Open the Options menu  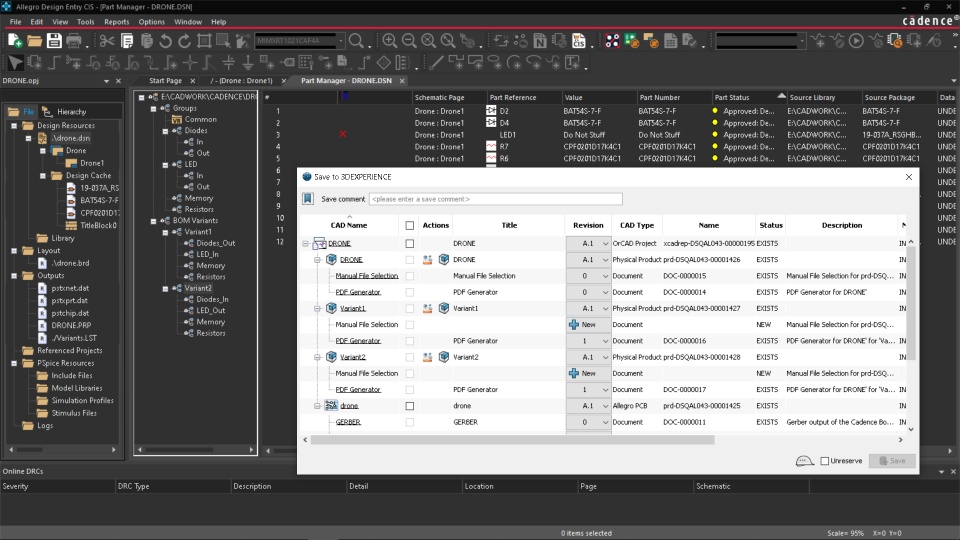click(x=151, y=21)
